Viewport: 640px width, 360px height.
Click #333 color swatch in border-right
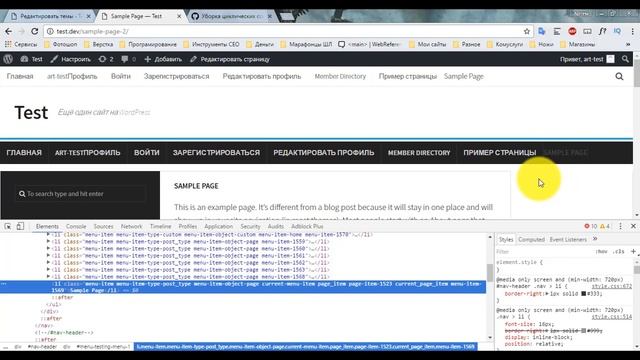click(x=584, y=293)
